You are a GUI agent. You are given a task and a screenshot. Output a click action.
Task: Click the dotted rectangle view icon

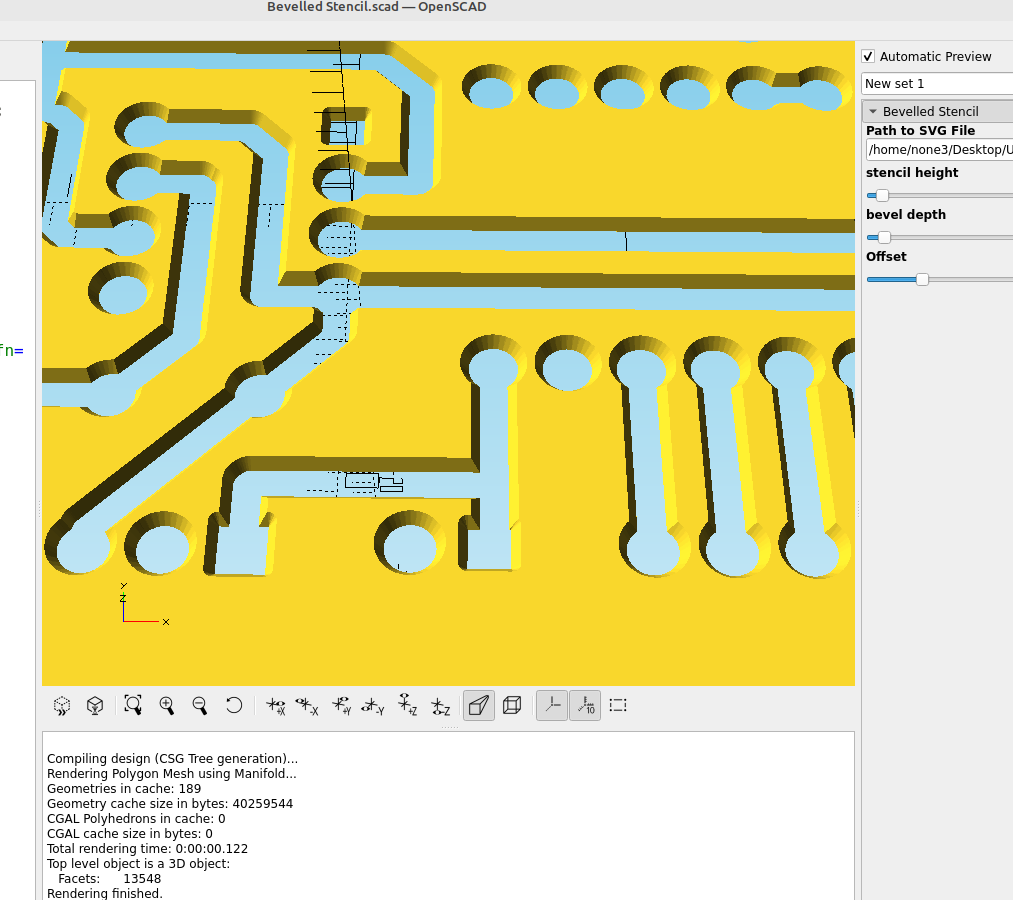point(618,705)
